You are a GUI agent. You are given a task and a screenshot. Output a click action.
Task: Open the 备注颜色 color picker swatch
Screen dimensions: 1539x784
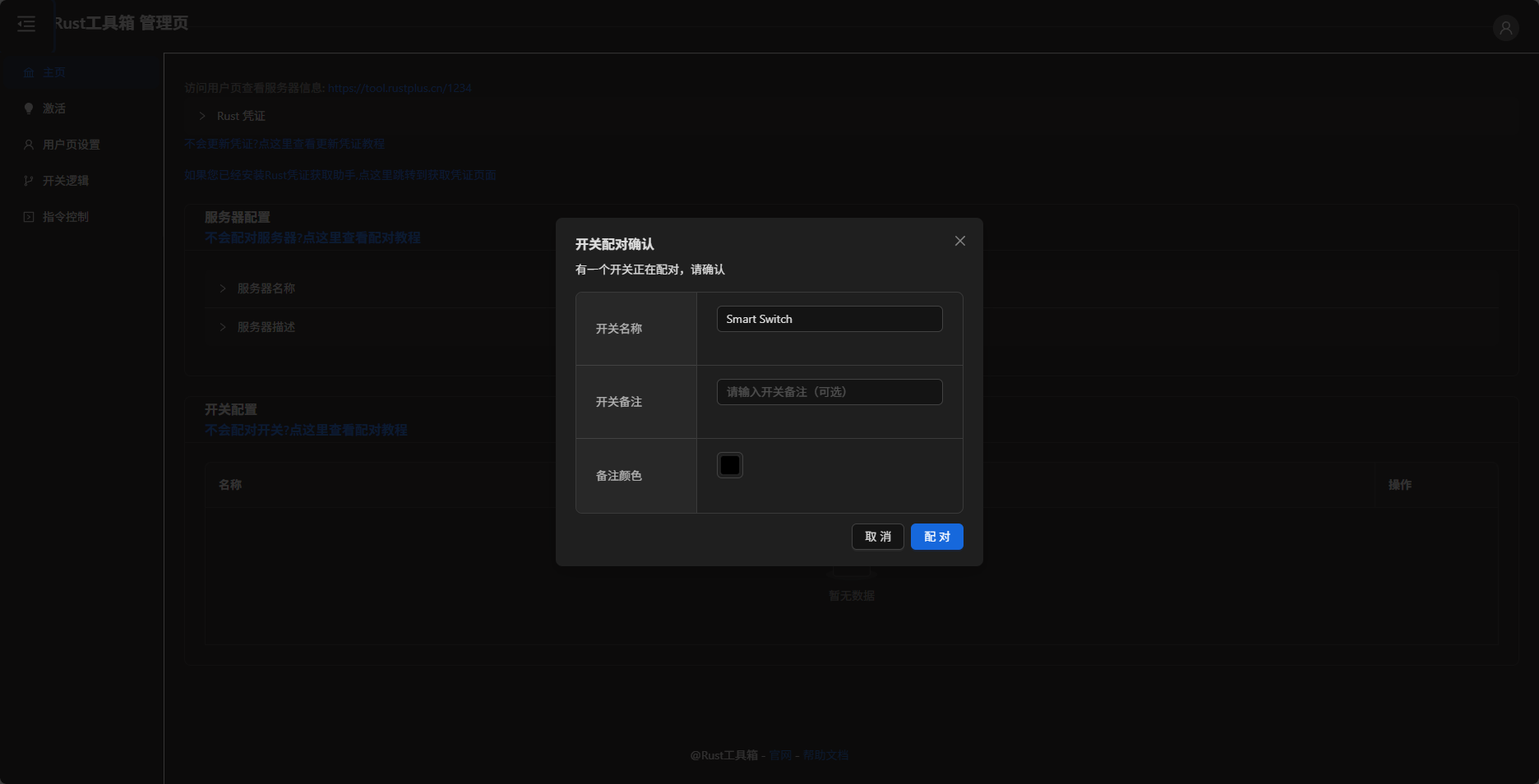(x=730, y=465)
